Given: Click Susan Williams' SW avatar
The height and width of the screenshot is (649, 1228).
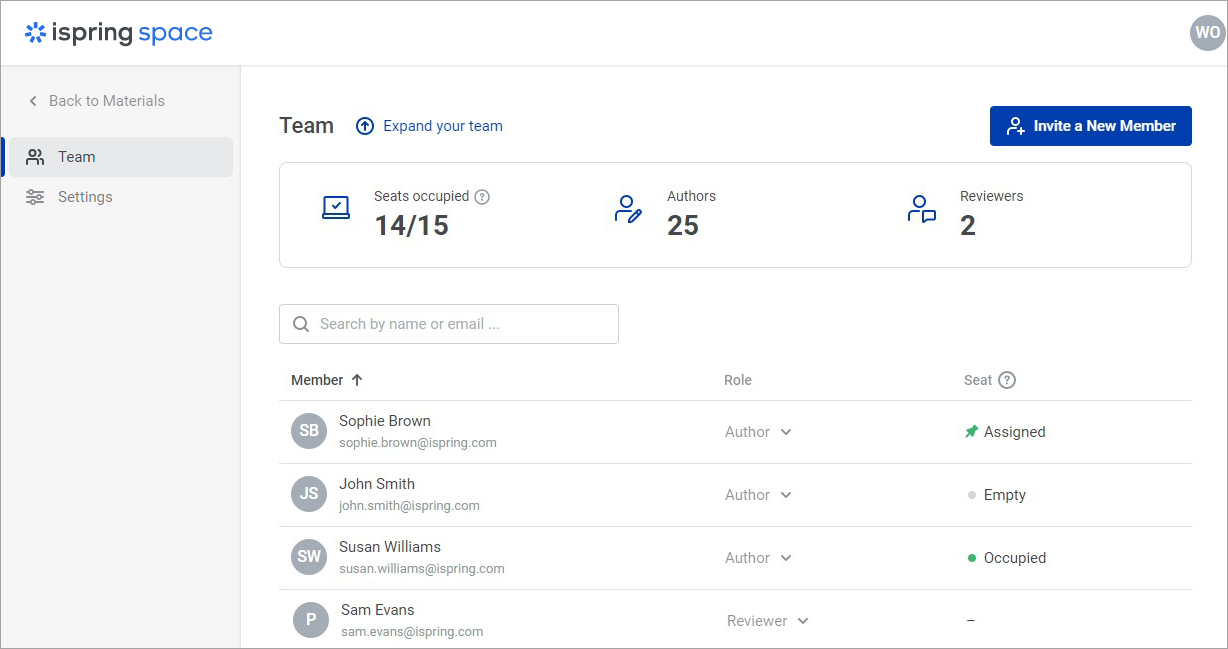Looking at the screenshot, I should click(x=309, y=557).
